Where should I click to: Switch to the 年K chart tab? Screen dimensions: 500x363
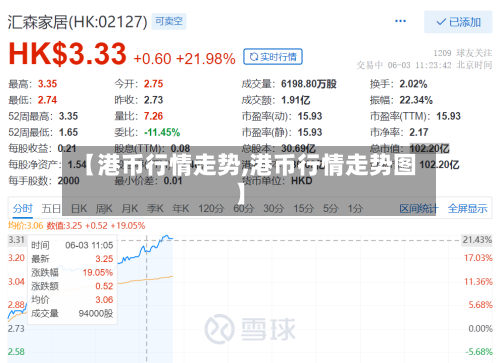pos(181,209)
